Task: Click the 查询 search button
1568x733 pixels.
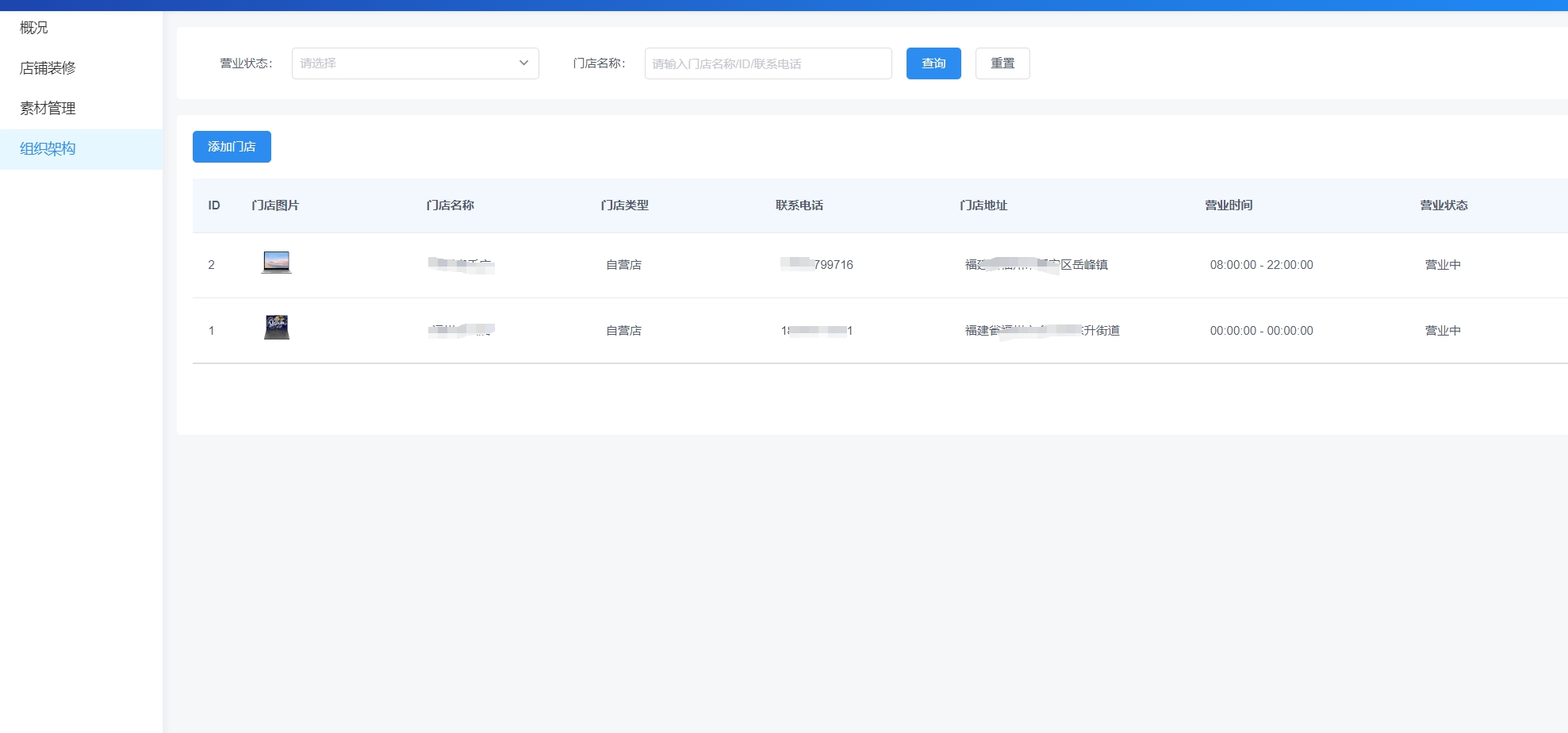Action: tap(933, 63)
